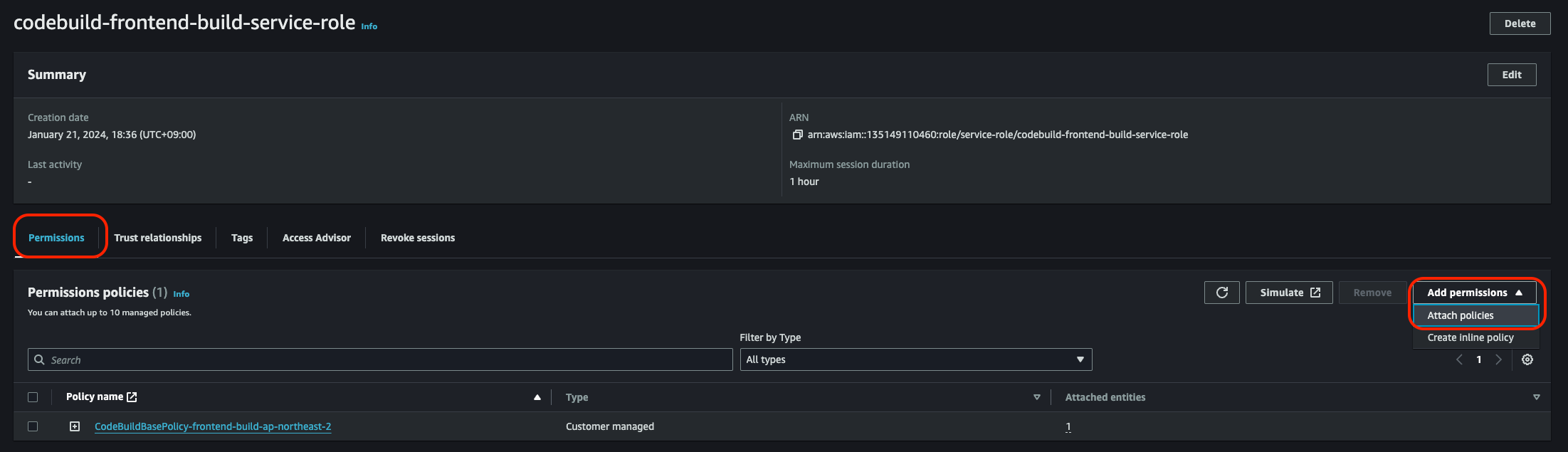
Task: Open the Tags tab
Action: tap(242, 238)
